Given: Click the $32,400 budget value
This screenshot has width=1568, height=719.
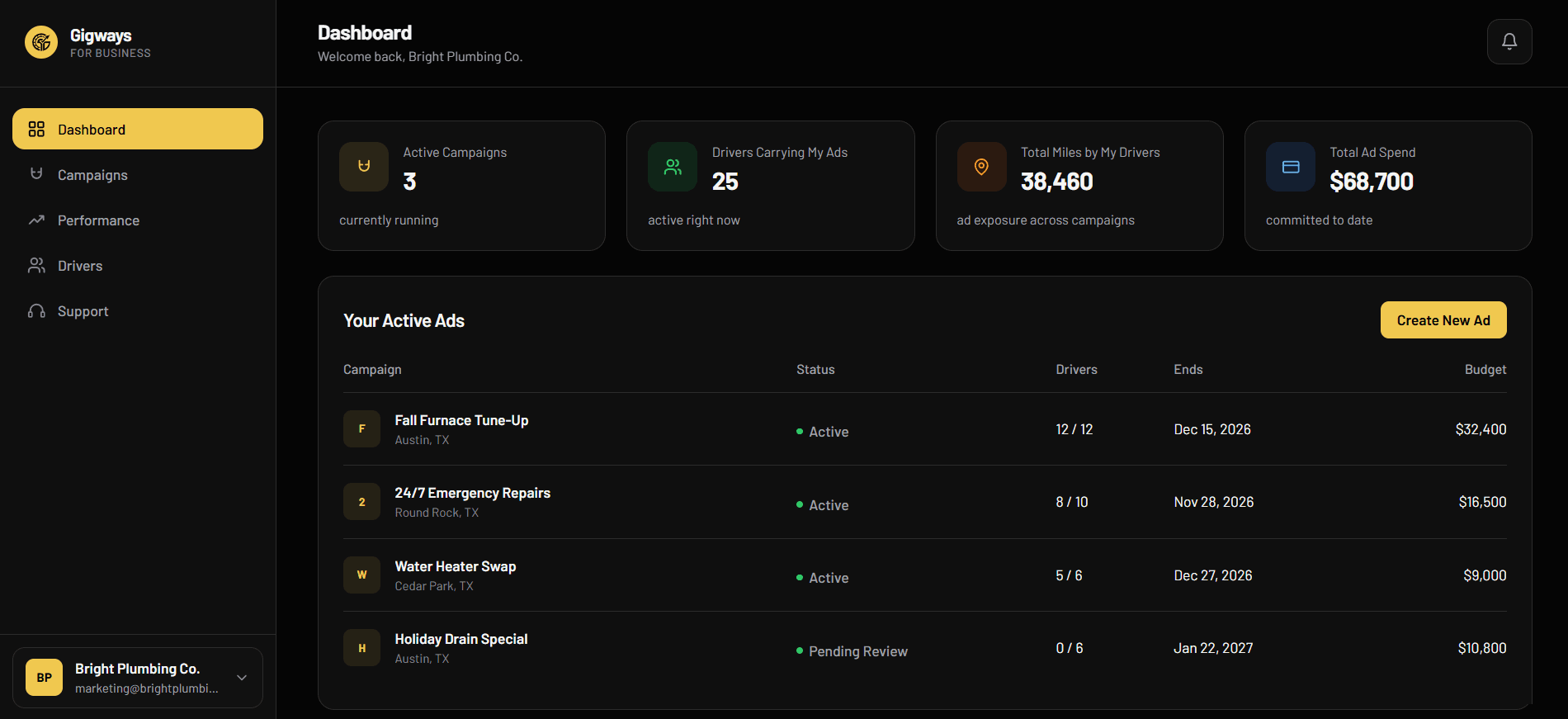Looking at the screenshot, I should (x=1481, y=429).
